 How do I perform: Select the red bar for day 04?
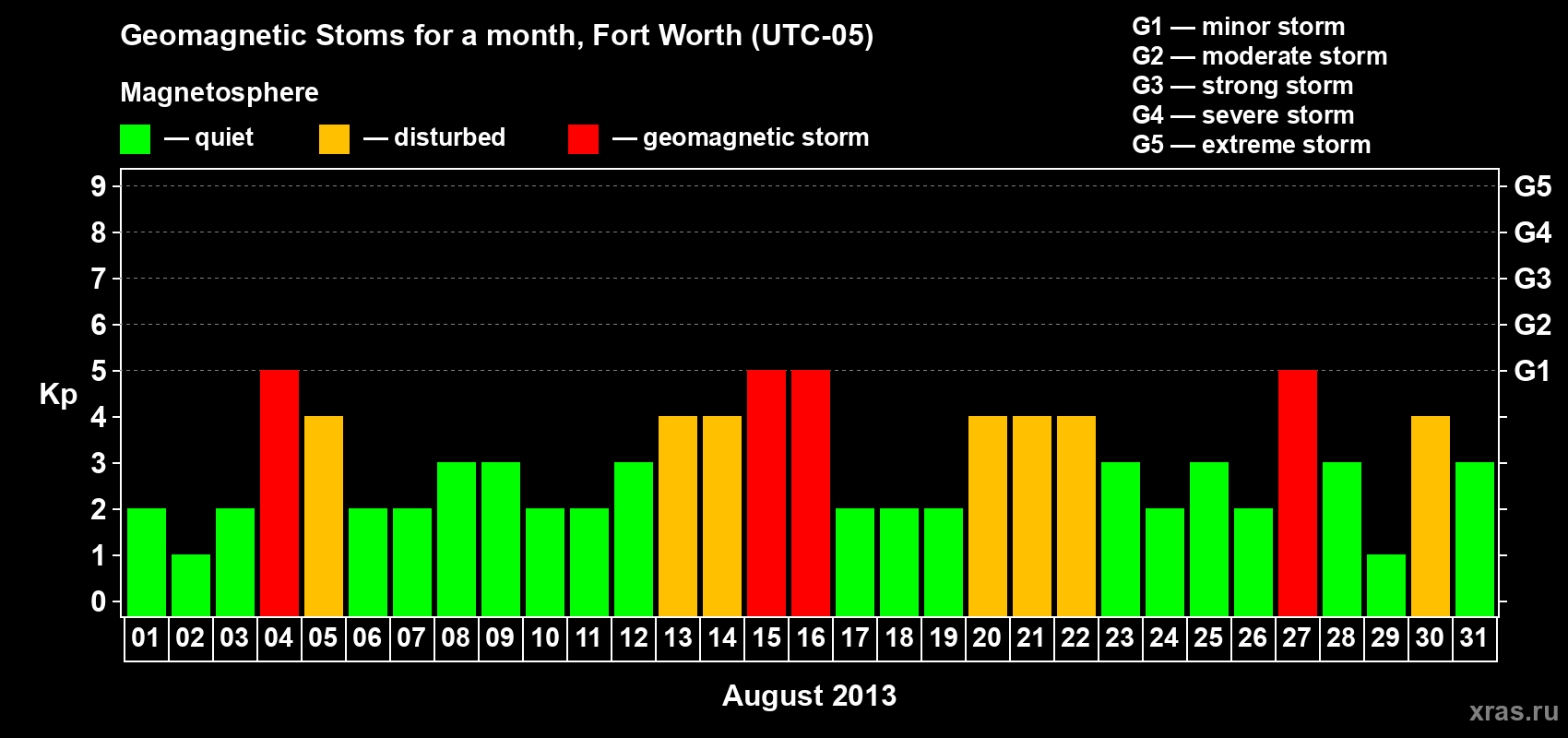(x=279, y=493)
